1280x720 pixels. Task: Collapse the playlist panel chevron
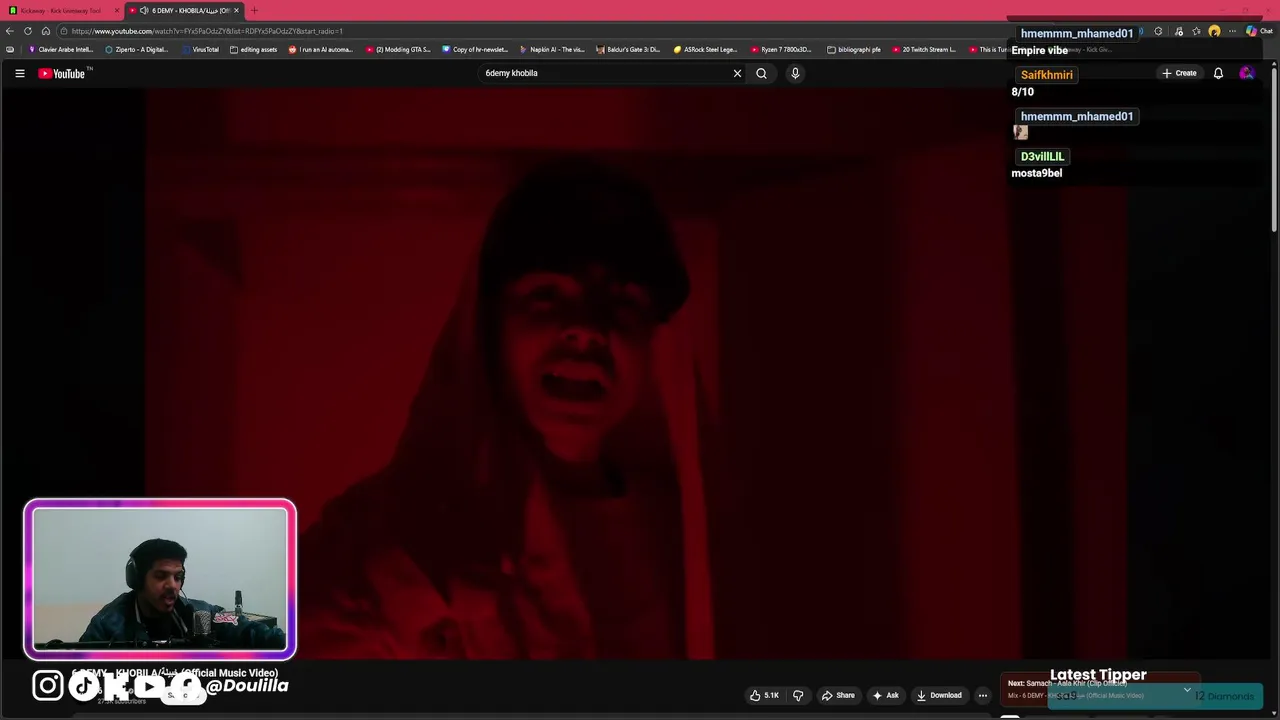point(1187,690)
